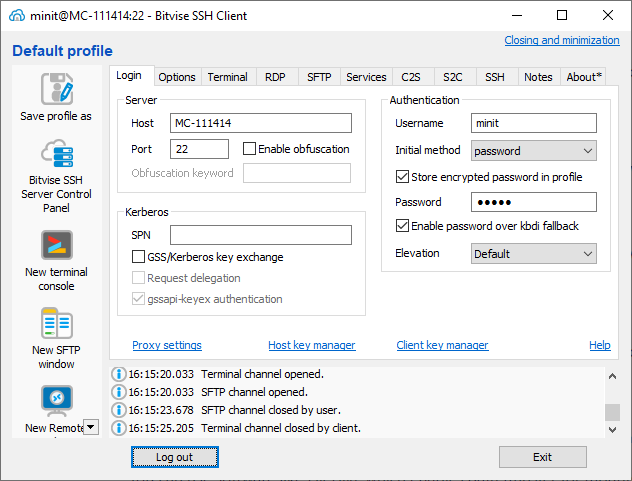Toggle Store encrypted password in profile
This screenshot has height=481, width=632.
(x=402, y=177)
